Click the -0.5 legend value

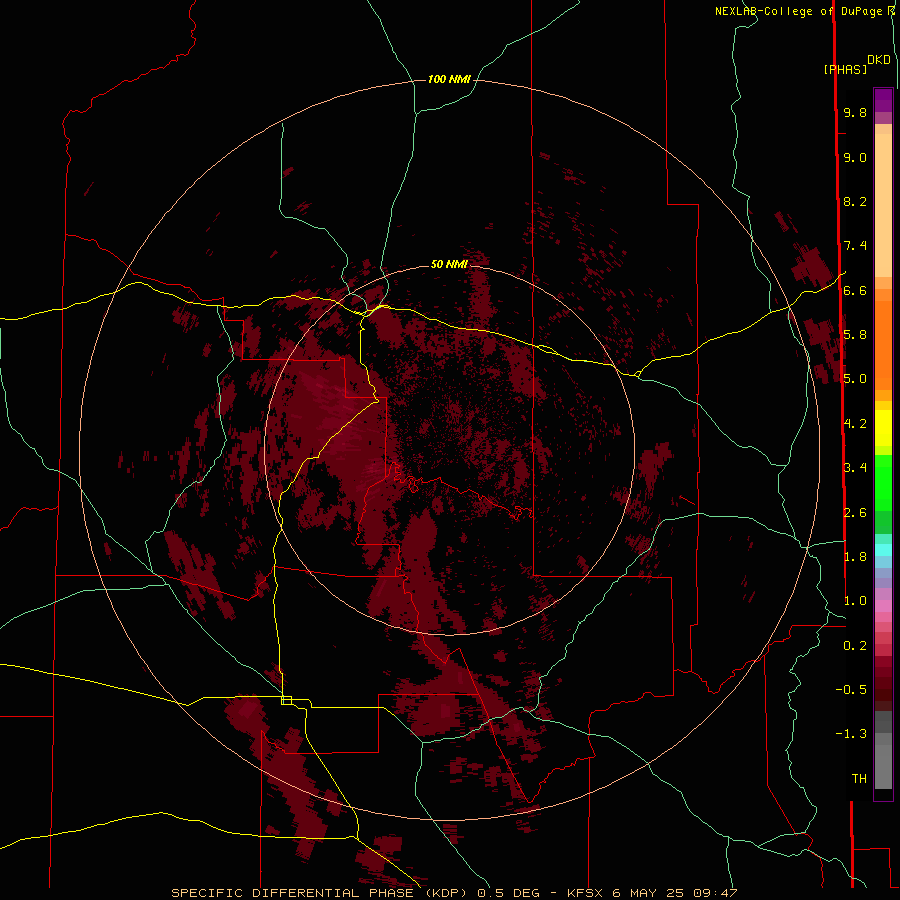[x=851, y=689]
